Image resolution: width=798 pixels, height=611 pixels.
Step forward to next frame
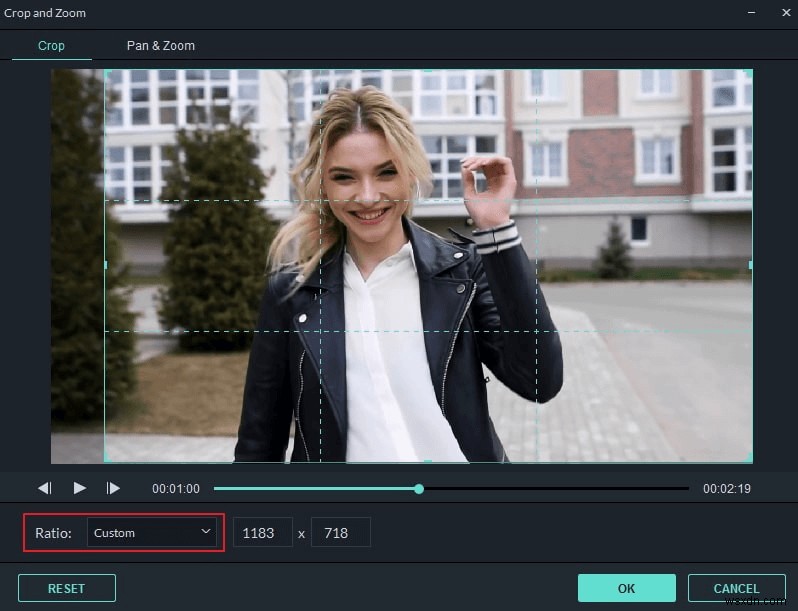[x=113, y=488]
